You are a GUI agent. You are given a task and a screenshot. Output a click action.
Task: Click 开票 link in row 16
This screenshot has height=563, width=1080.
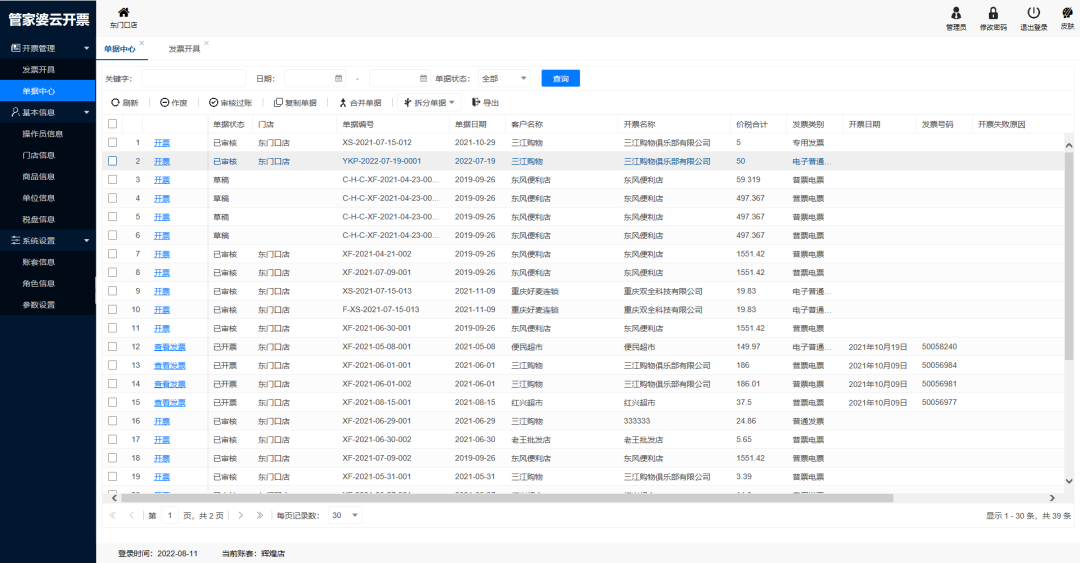click(x=162, y=421)
